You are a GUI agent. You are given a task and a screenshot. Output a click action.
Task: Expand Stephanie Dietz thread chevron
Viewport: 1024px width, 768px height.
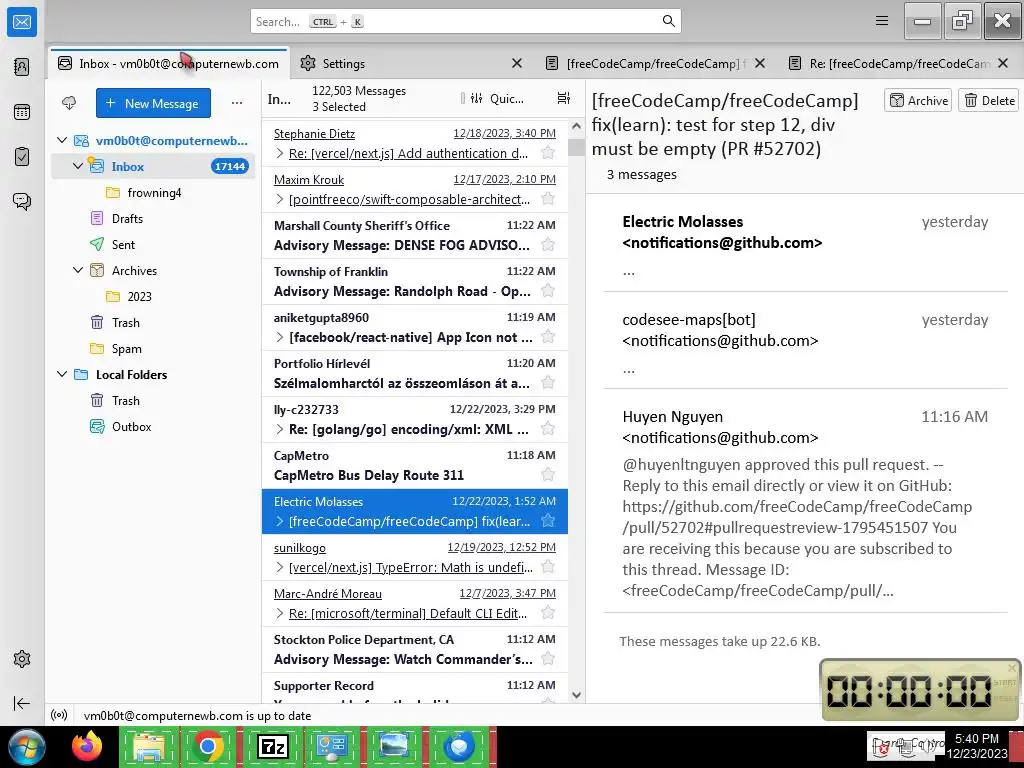pos(280,153)
